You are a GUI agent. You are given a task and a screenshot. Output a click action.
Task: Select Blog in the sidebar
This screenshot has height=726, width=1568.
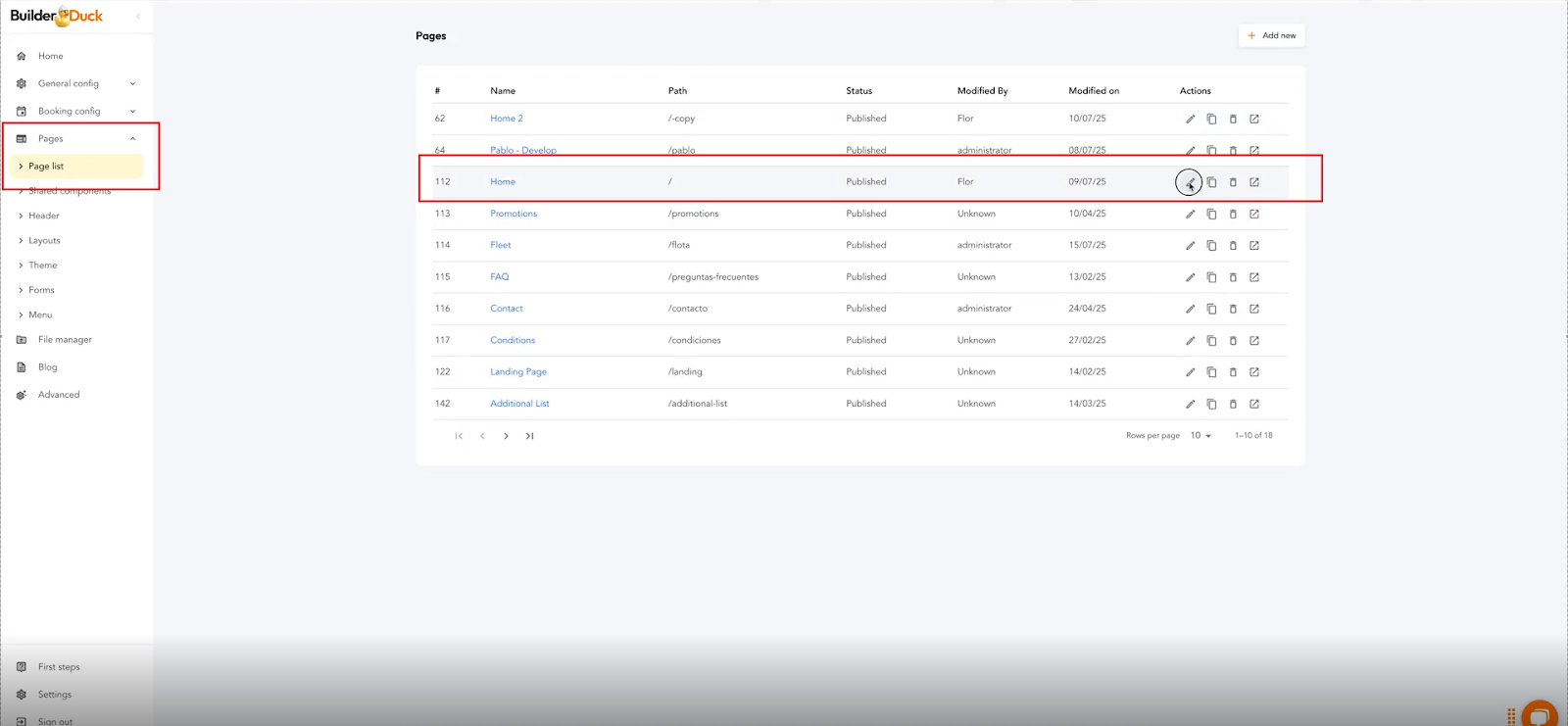[x=47, y=367]
